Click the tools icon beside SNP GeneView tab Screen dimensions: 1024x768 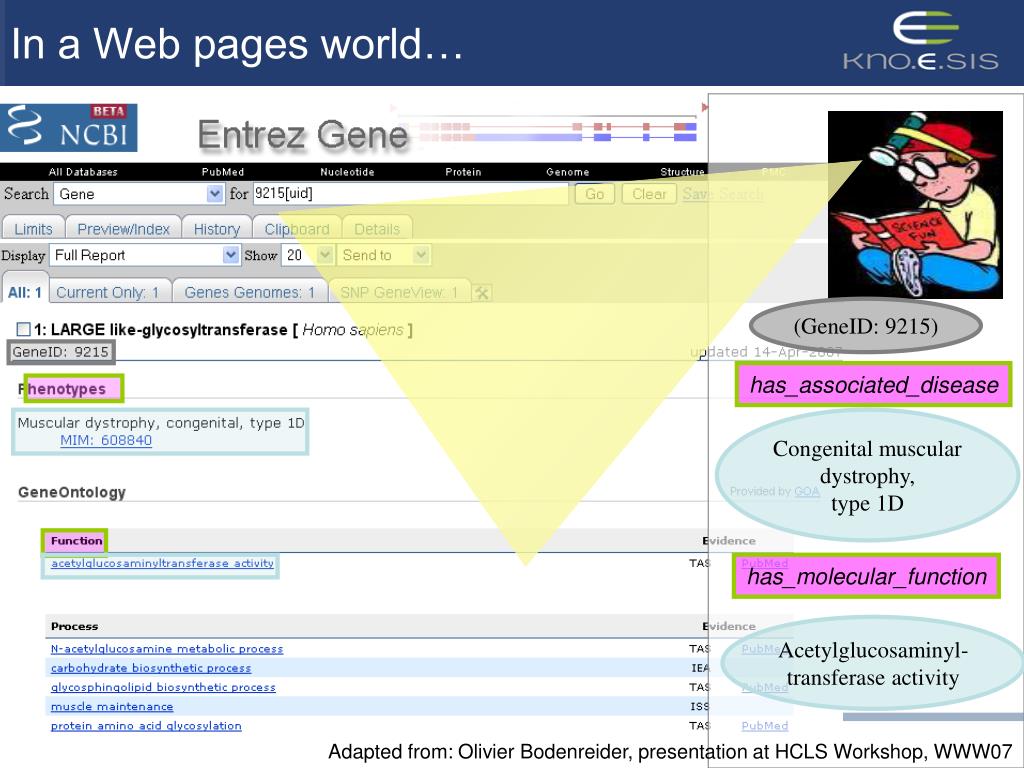click(482, 293)
